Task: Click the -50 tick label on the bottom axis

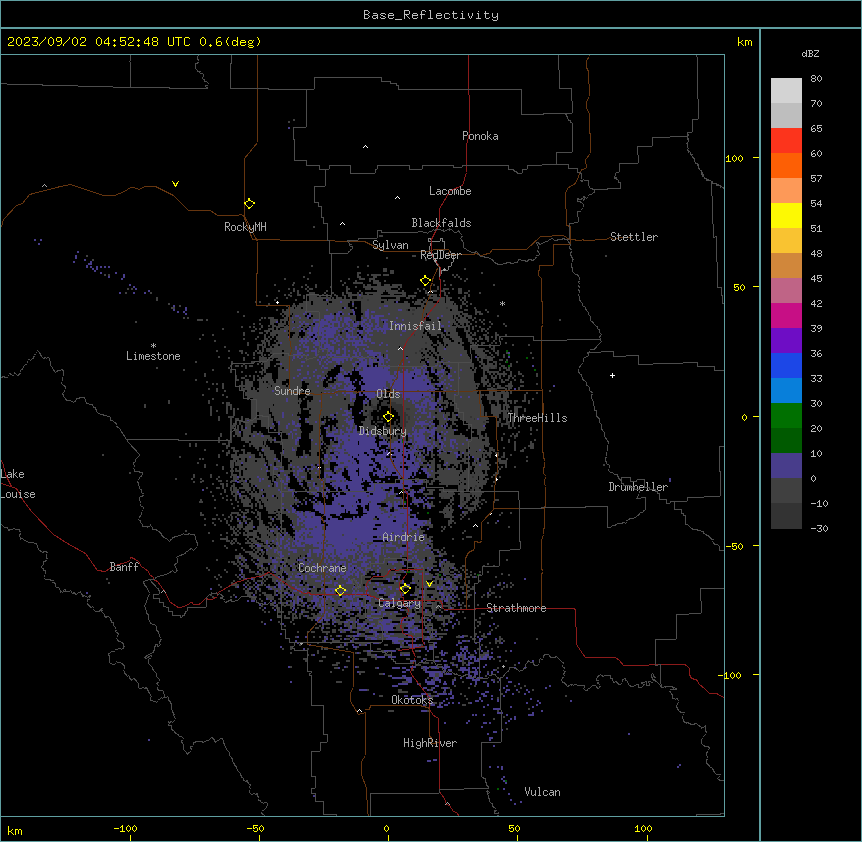Action: point(255,828)
